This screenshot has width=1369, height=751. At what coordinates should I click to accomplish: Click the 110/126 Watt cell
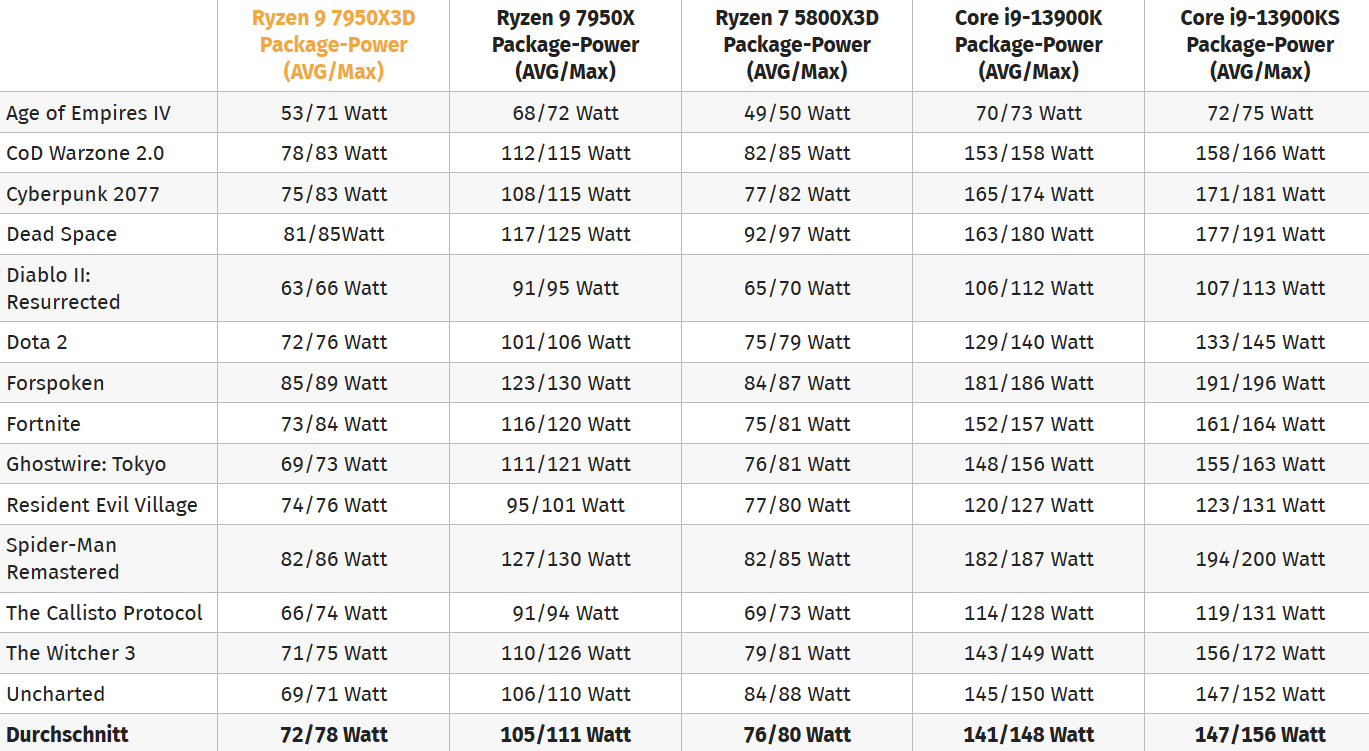pos(566,653)
